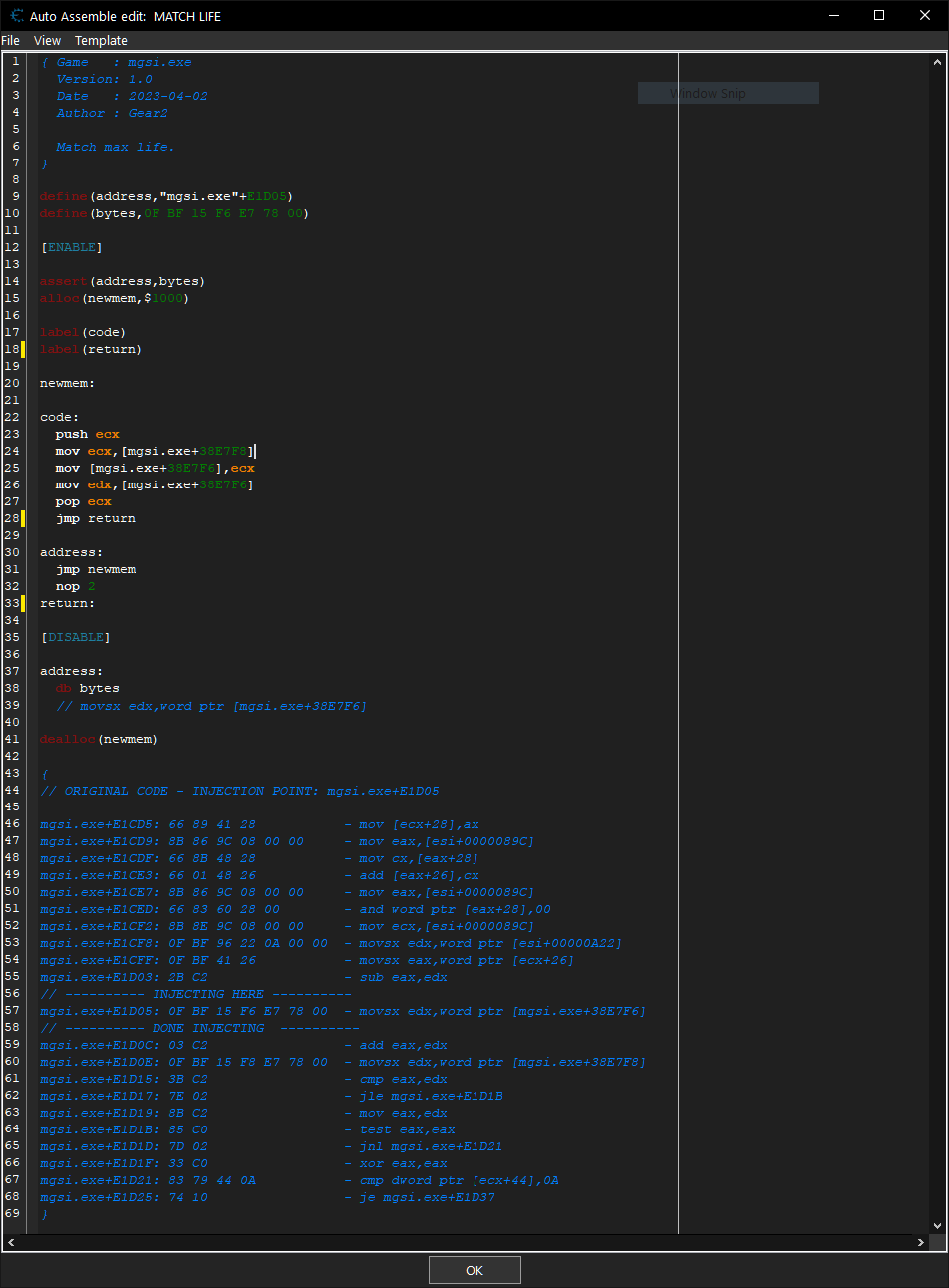Screen dimensions: 949x1288
Task: Click the 'Version: 1.0' comment line
Action: [104, 79]
